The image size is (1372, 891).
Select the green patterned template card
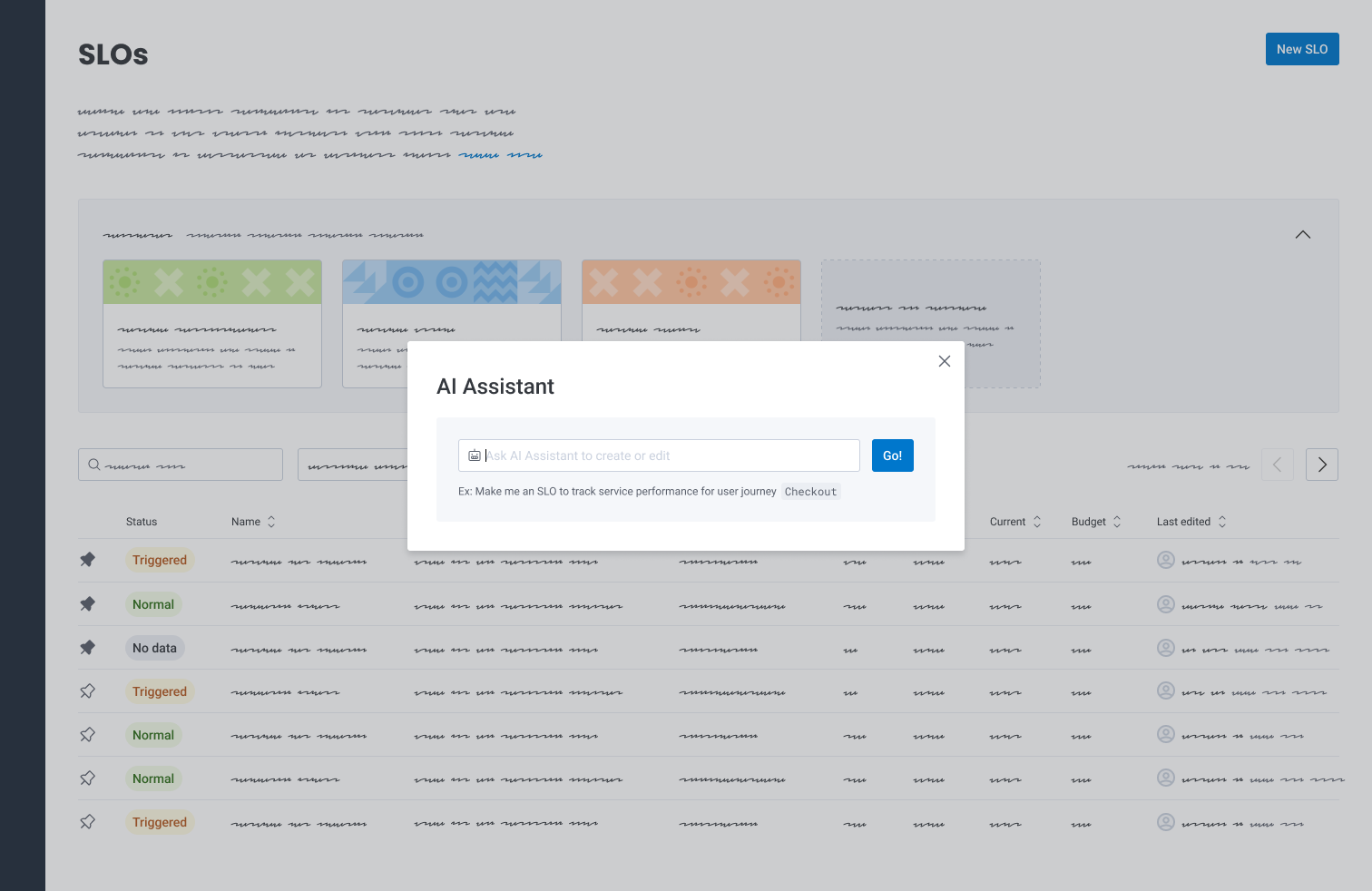(x=212, y=324)
